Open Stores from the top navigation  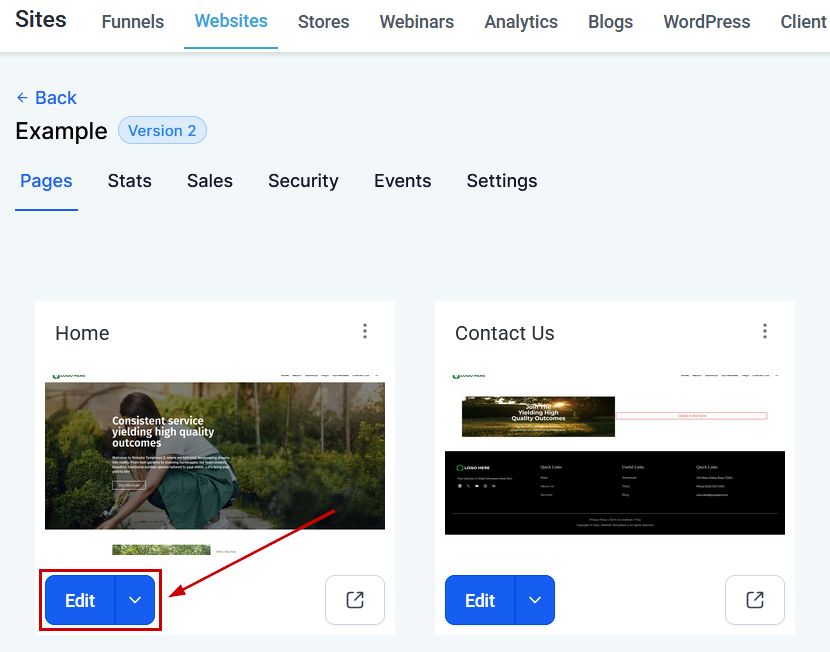pyautogui.click(x=323, y=22)
